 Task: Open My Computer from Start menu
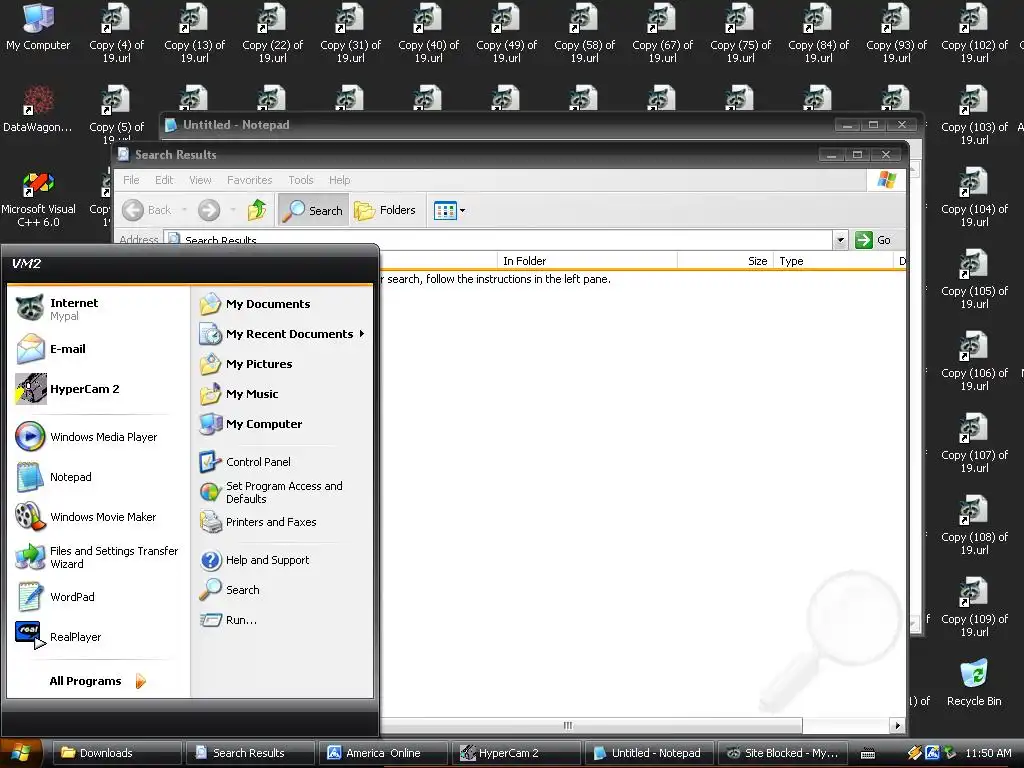click(282, 424)
